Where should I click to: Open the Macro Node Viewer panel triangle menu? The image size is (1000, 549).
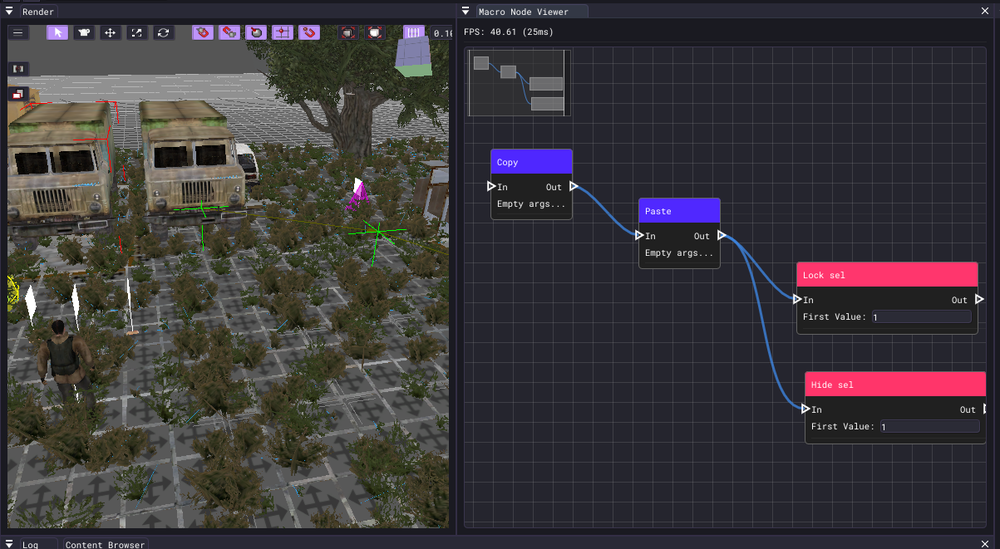click(466, 11)
